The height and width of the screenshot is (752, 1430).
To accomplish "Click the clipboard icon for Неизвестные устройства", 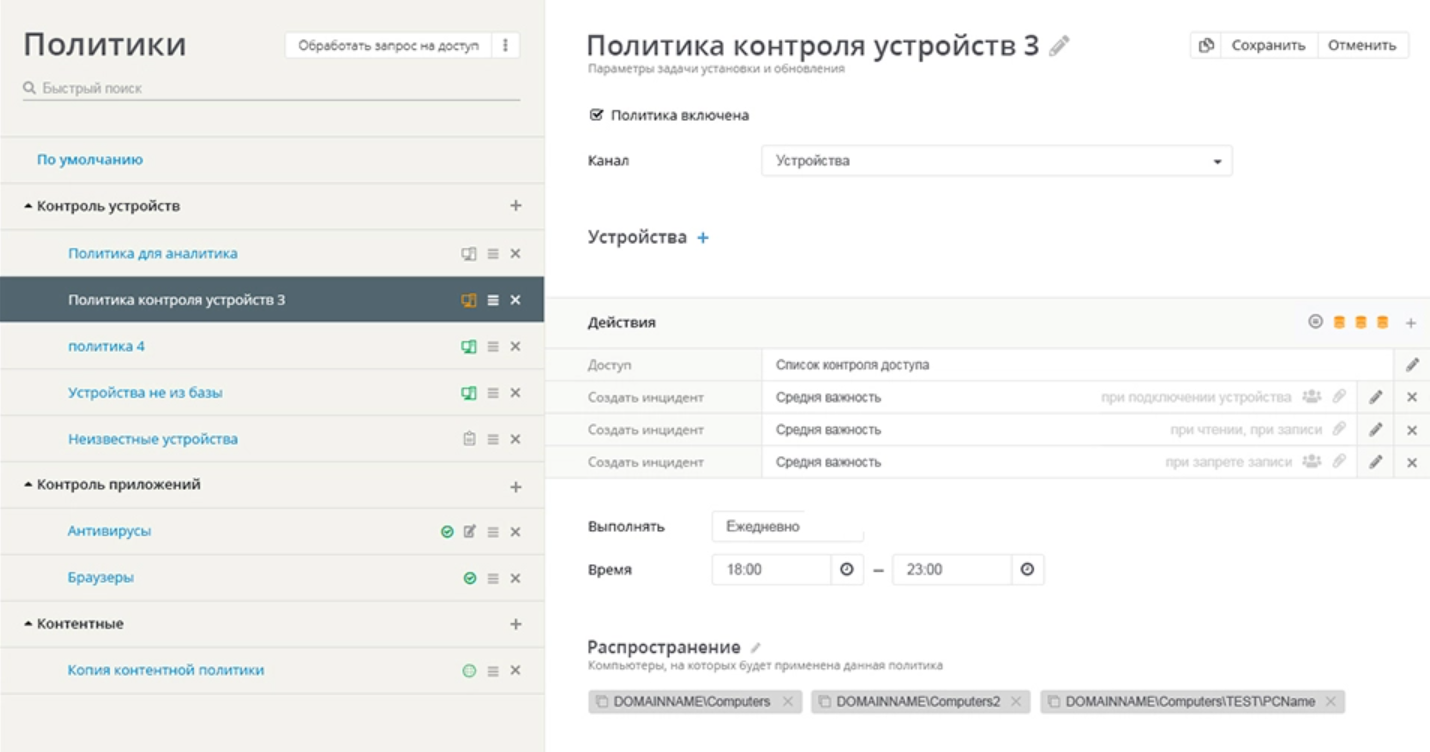I will [x=468, y=439].
